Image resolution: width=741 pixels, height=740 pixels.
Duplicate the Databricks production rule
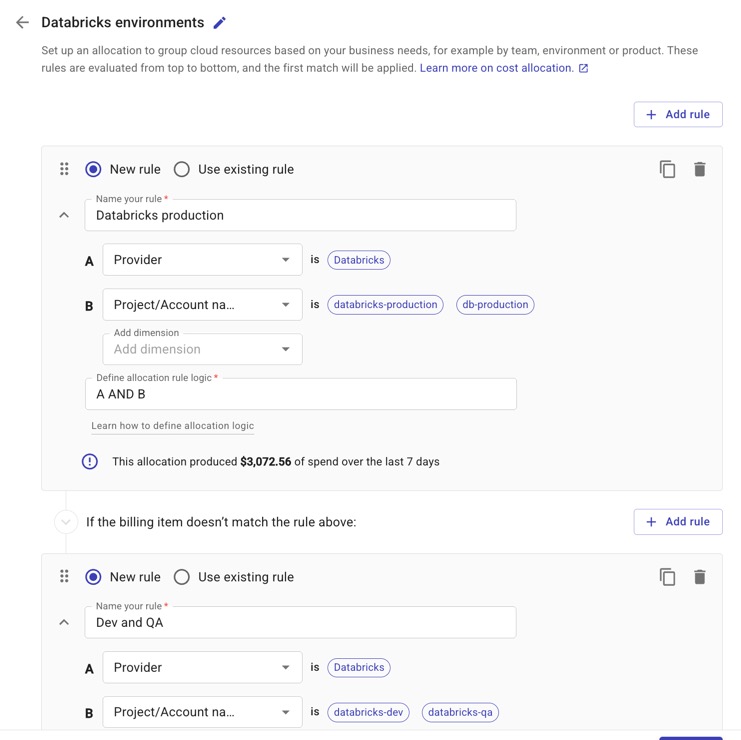(667, 169)
